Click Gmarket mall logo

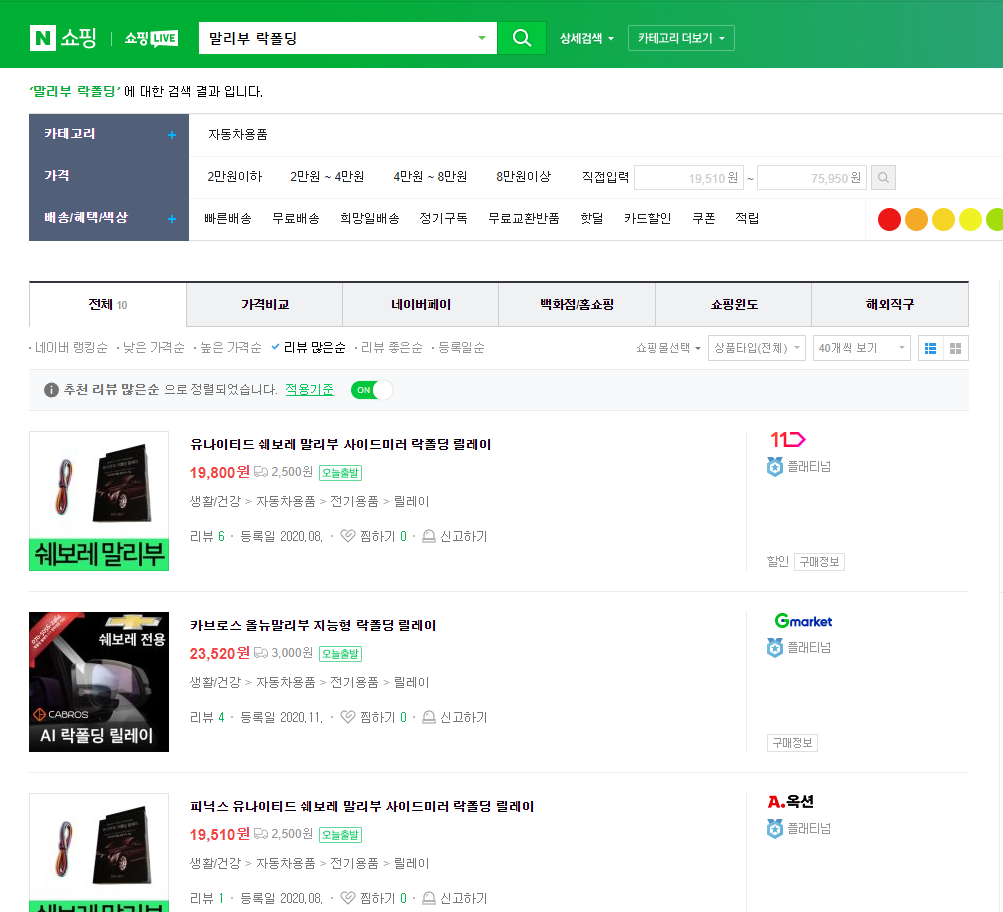(x=803, y=620)
